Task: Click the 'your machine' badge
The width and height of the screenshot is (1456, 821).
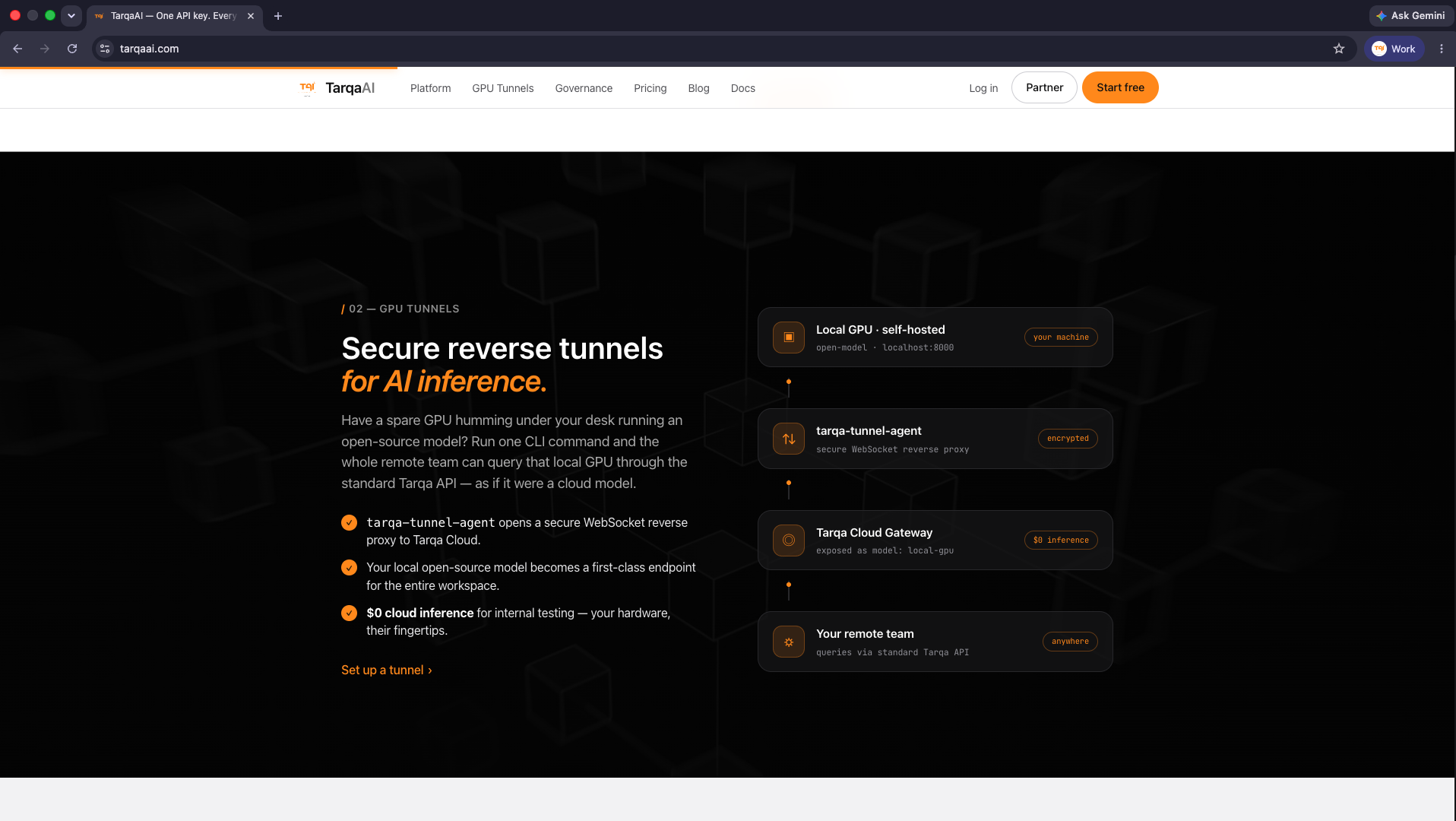Action: (1061, 337)
